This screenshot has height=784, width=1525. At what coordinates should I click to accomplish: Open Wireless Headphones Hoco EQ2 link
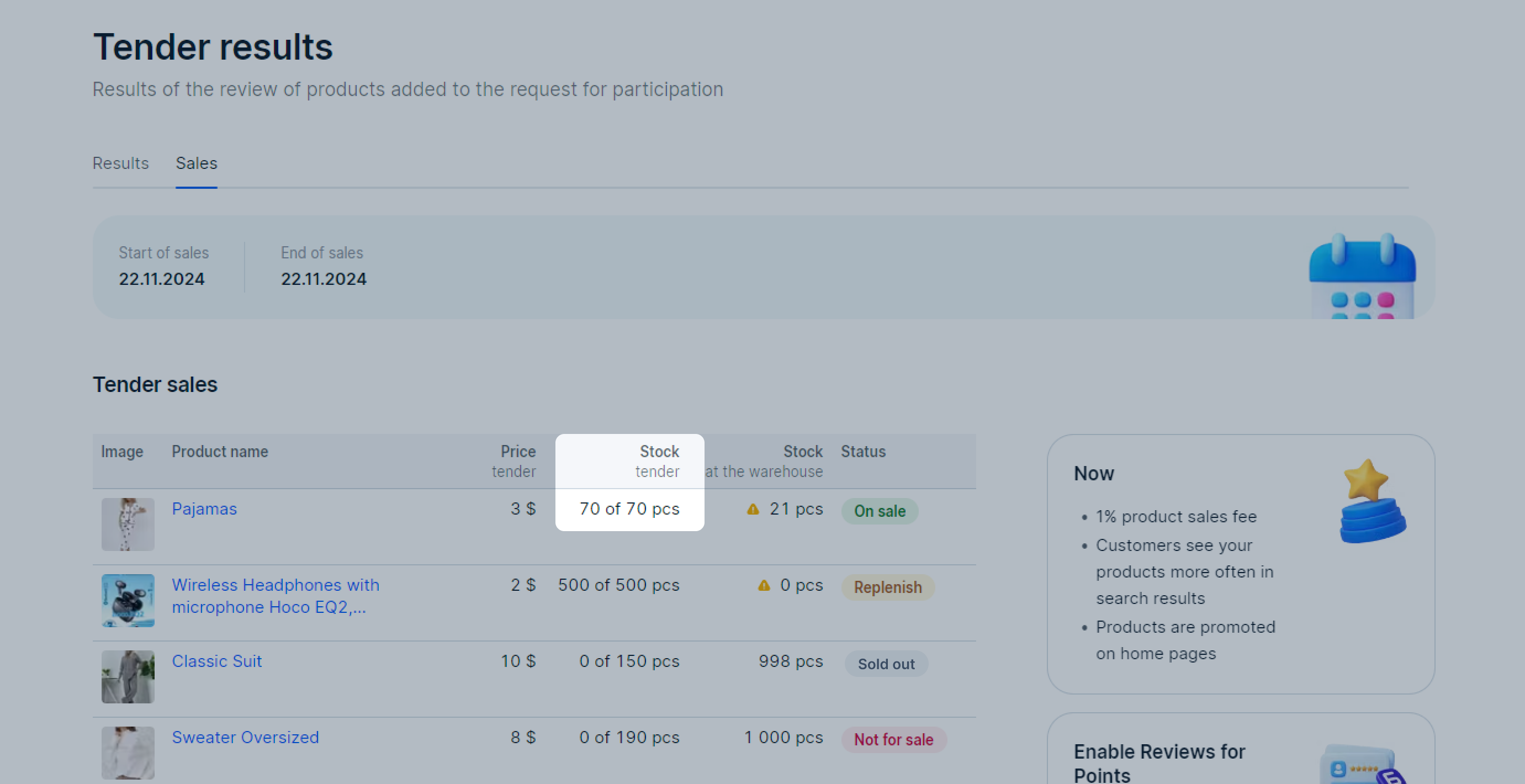tap(276, 596)
